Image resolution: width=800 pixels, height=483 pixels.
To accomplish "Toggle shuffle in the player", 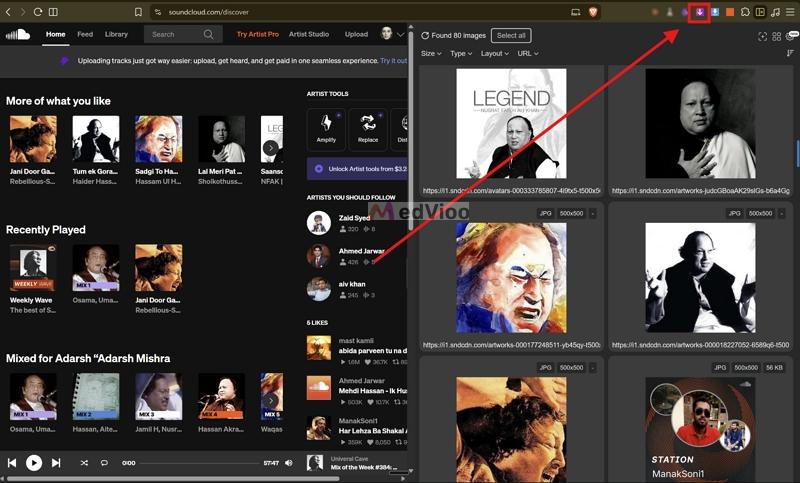I will 84,463.
